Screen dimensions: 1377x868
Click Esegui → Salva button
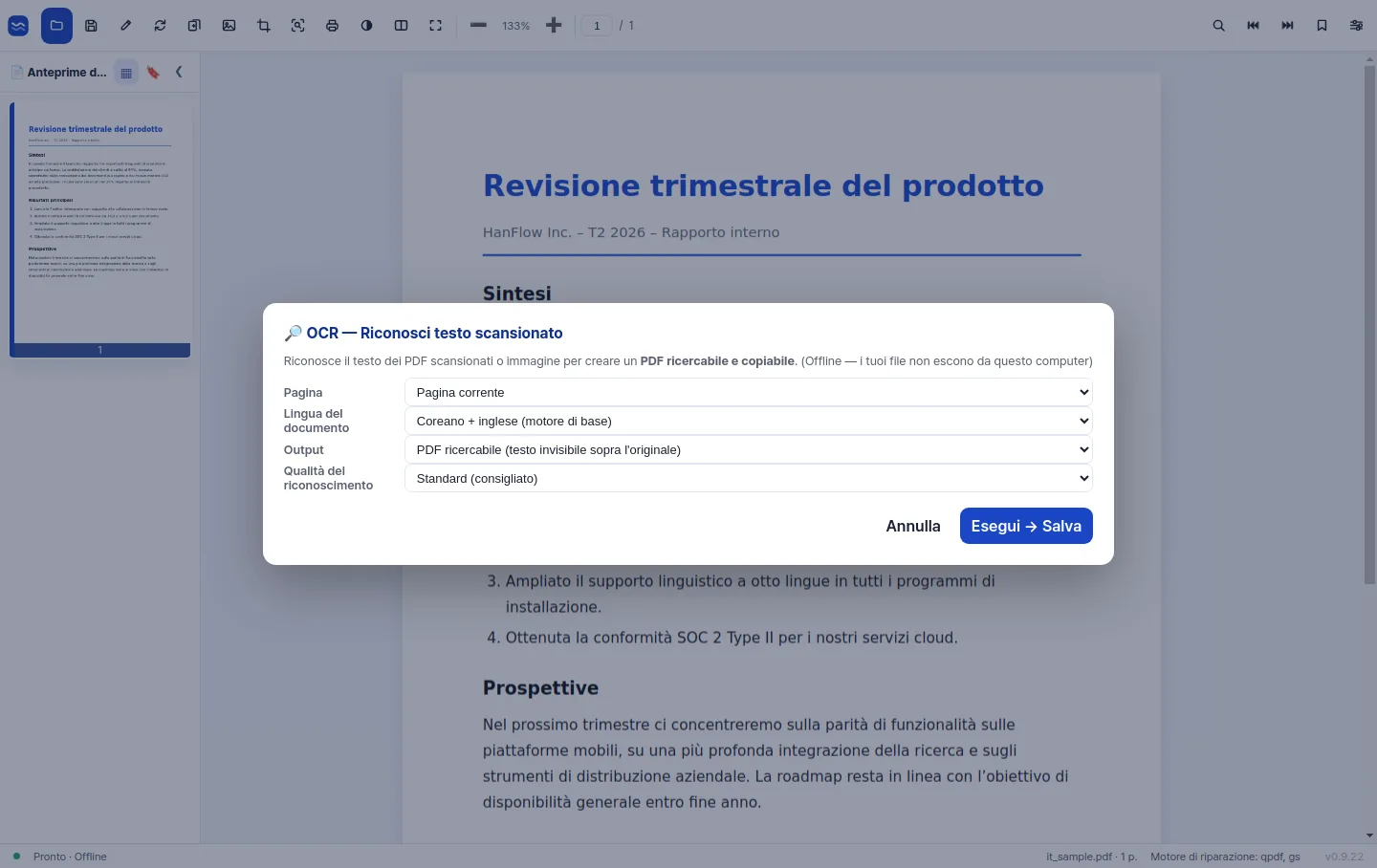[x=1026, y=526]
